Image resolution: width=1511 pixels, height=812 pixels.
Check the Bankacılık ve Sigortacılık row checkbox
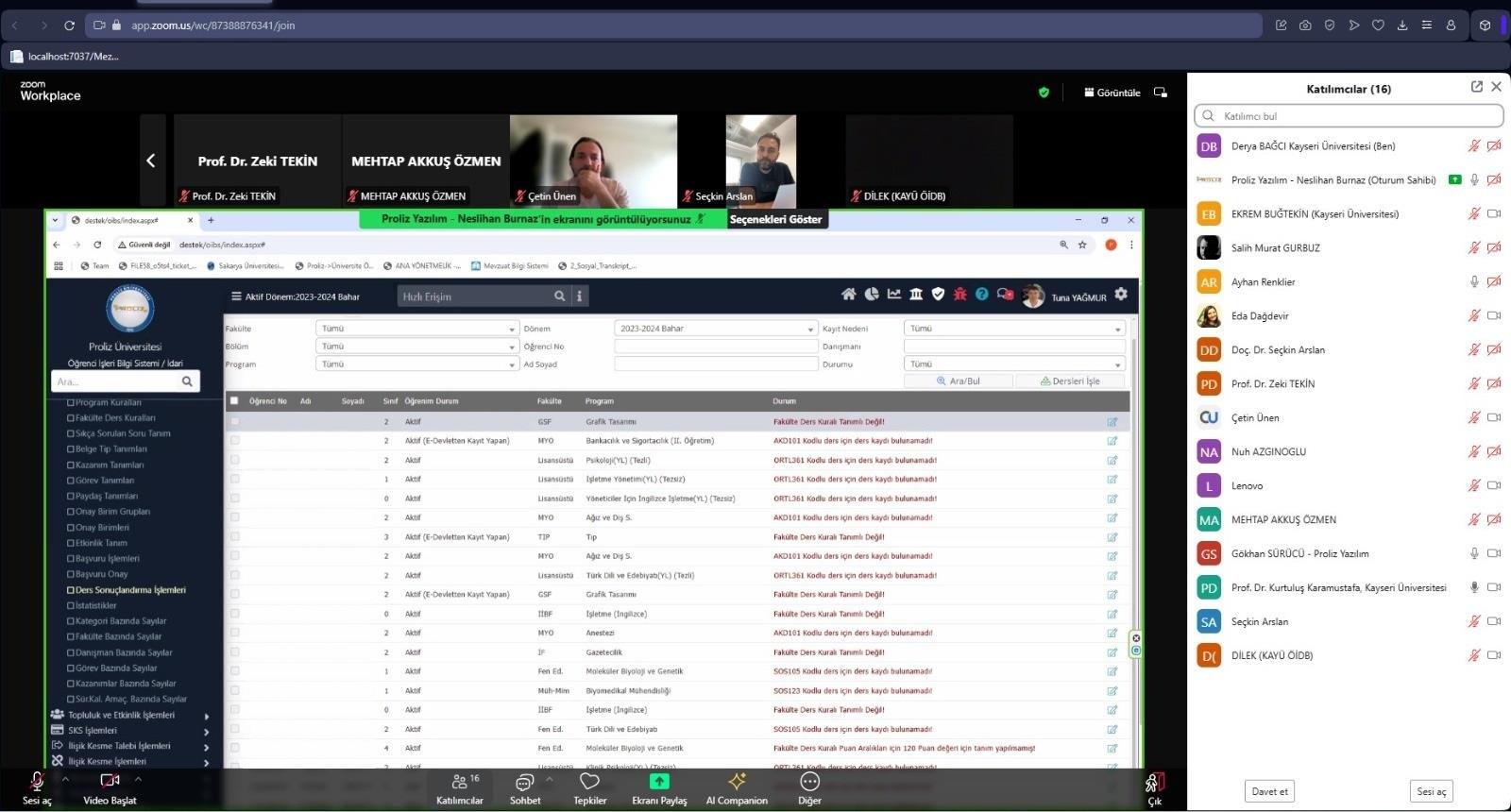234,440
